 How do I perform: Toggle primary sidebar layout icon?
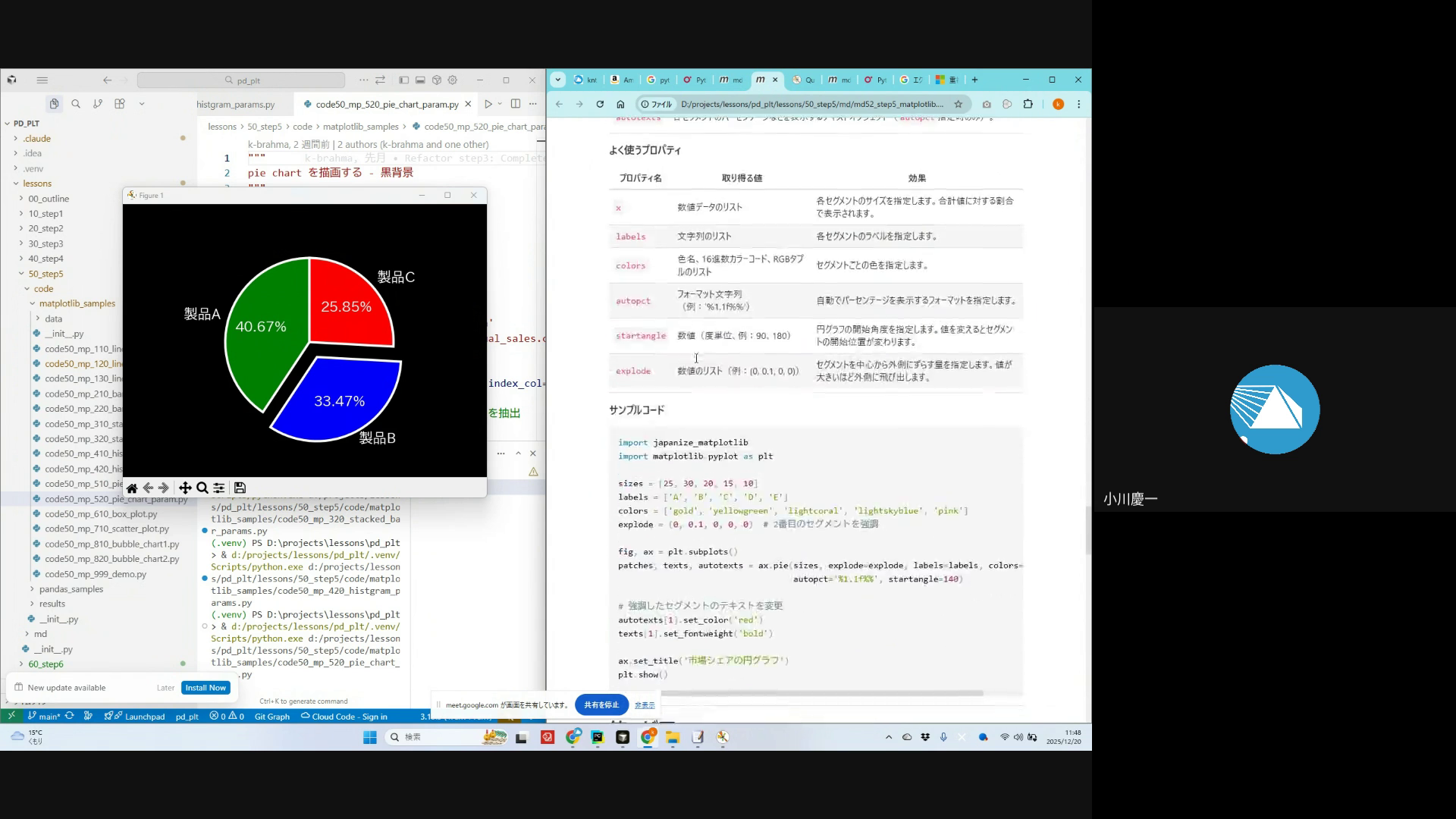tap(403, 80)
